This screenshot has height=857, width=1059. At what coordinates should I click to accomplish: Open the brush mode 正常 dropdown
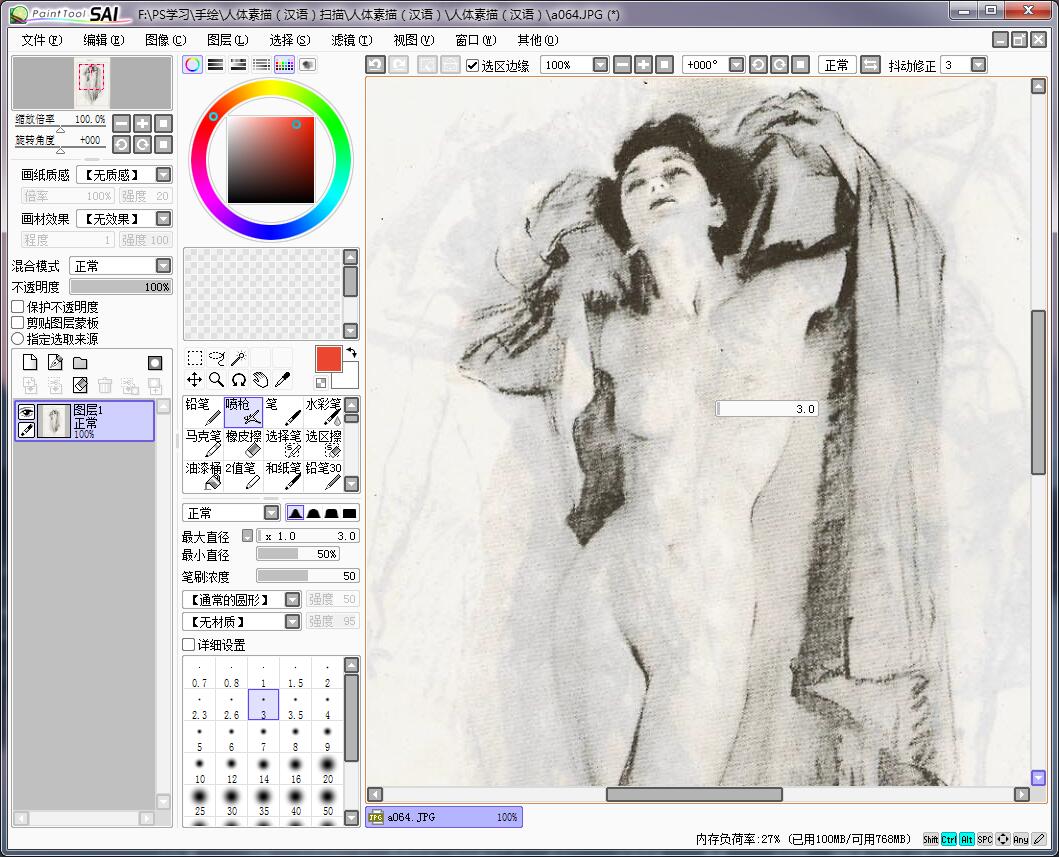[272, 513]
